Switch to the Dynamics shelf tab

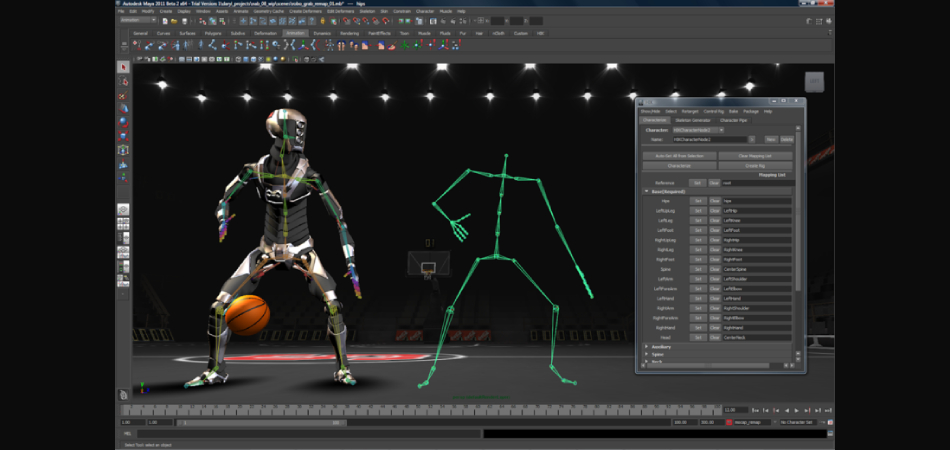click(322, 32)
